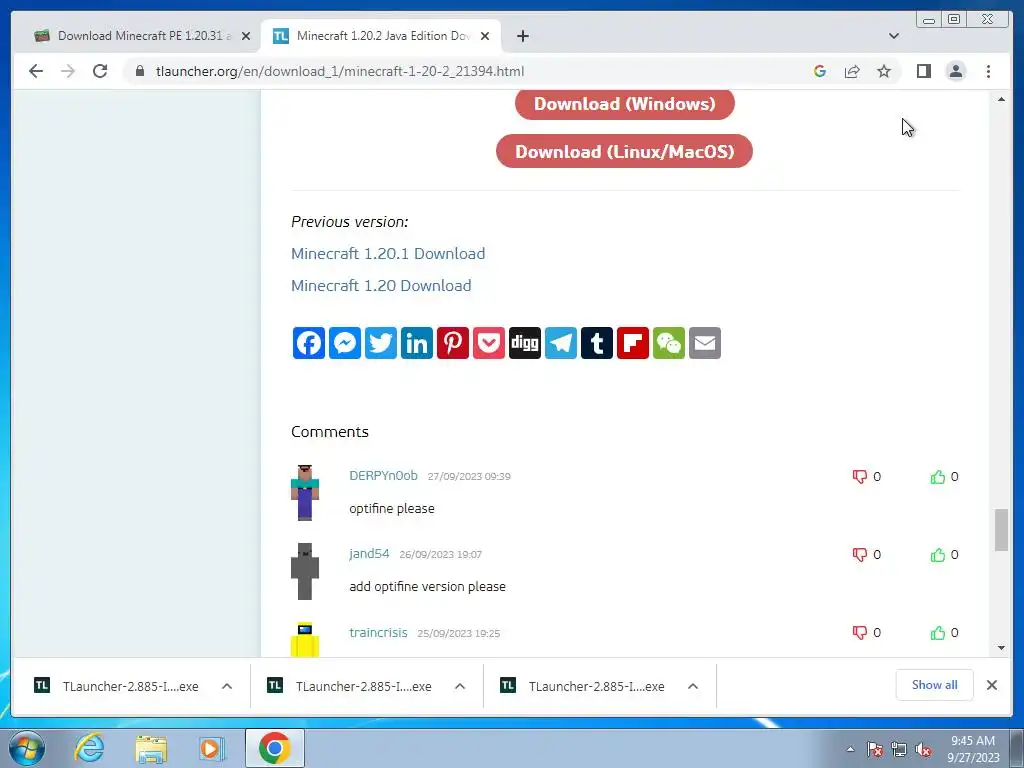Dislike DERPYn0ob's comment

coord(859,477)
